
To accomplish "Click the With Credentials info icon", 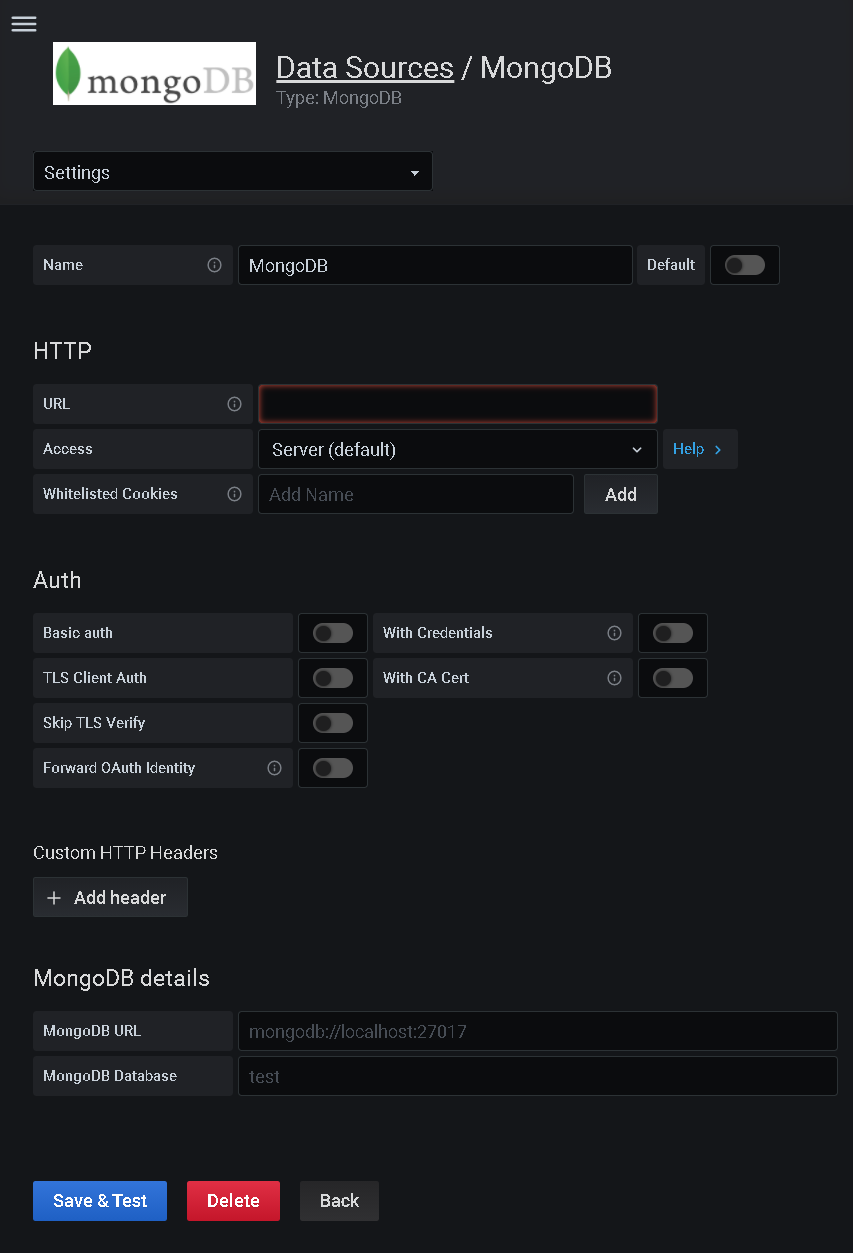I will (x=614, y=632).
